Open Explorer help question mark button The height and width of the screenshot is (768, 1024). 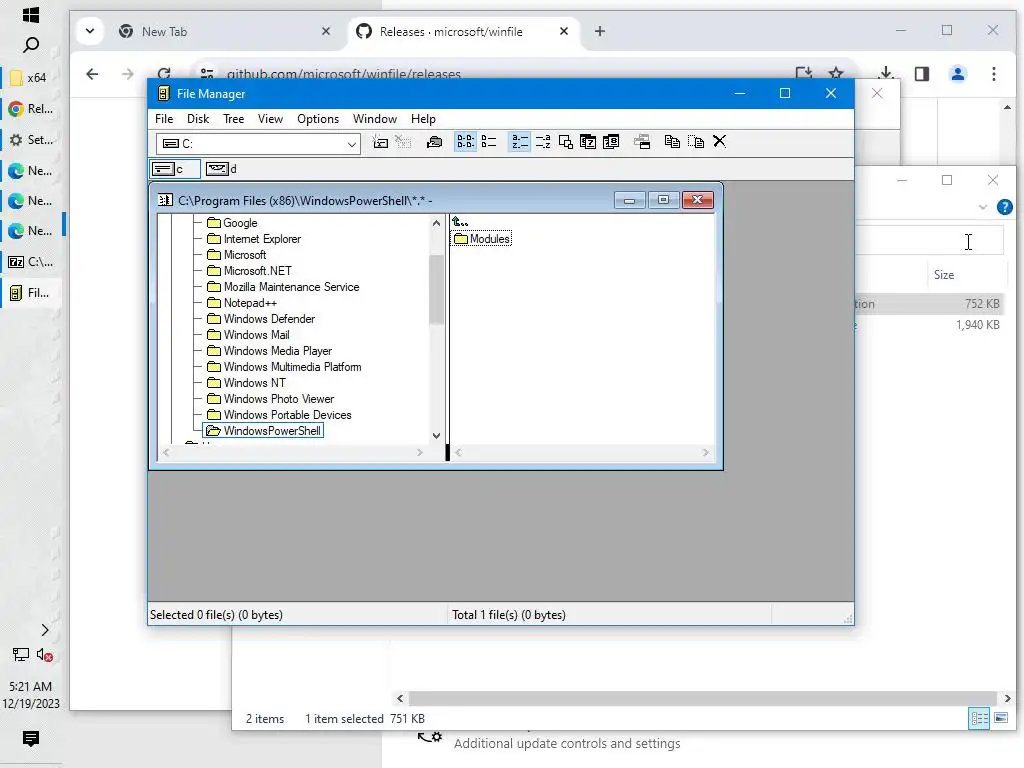click(x=1005, y=208)
